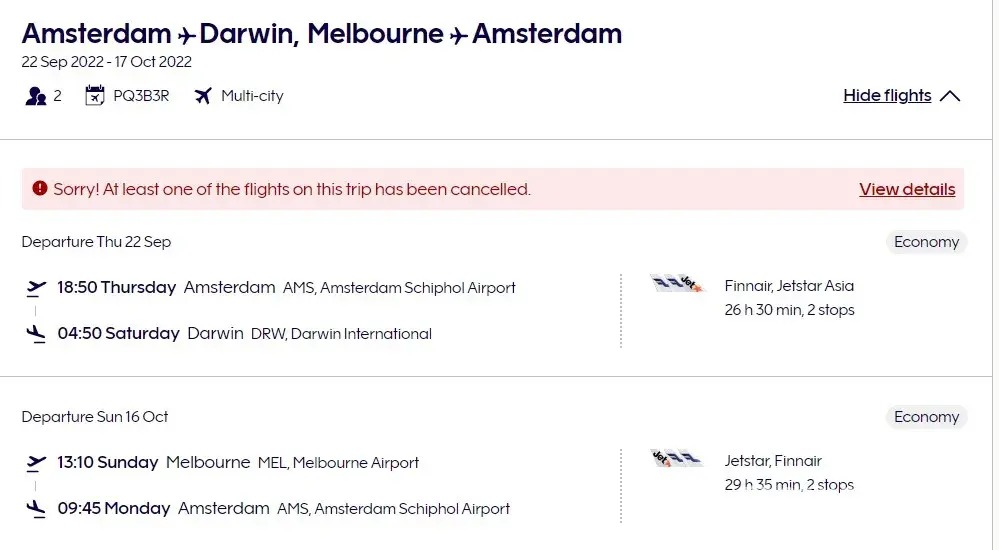Click the Economy badge for return flight
Image resolution: width=999 pixels, height=550 pixels.
[x=926, y=417]
